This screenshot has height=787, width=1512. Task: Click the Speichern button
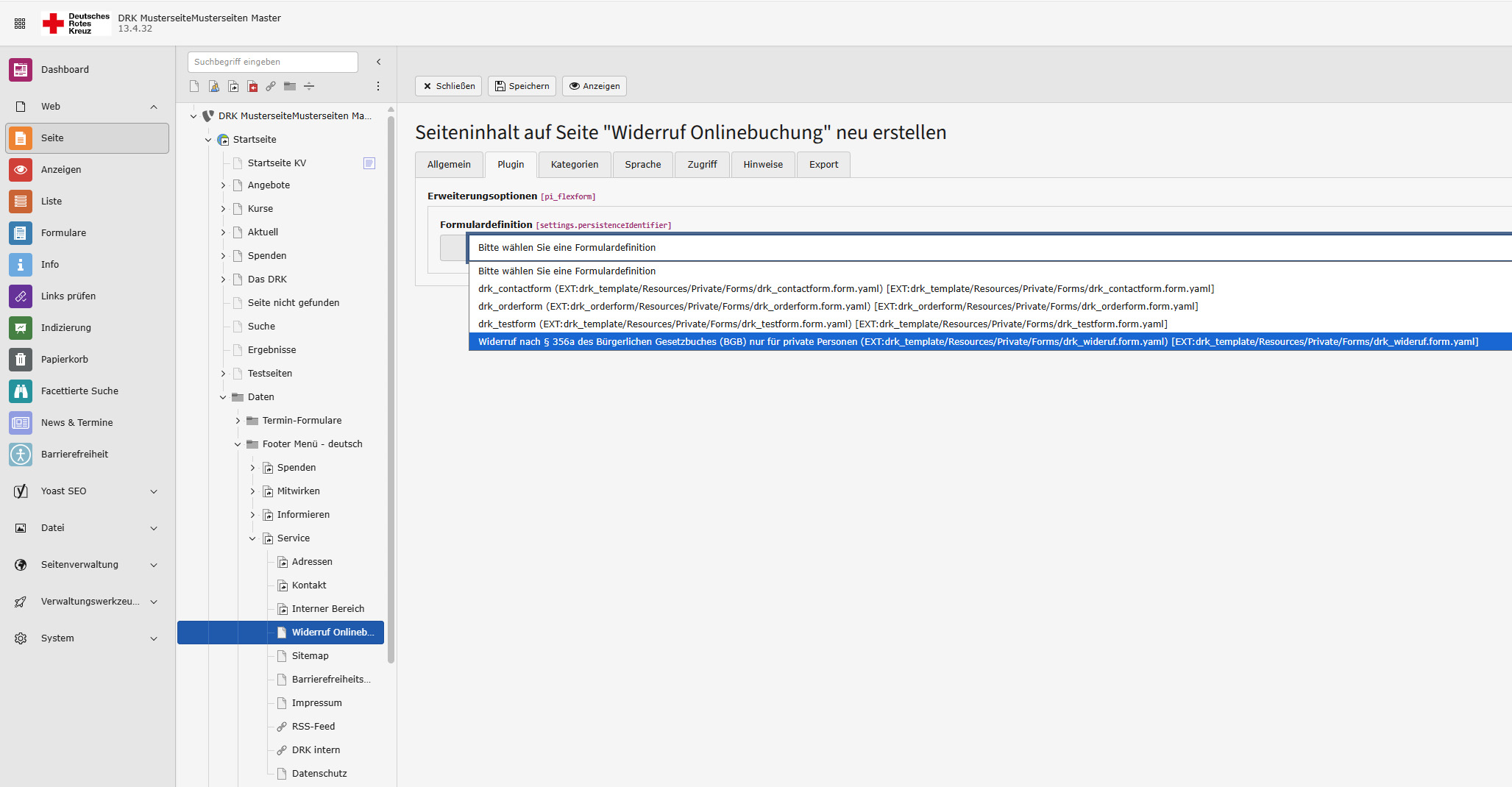(x=522, y=86)
